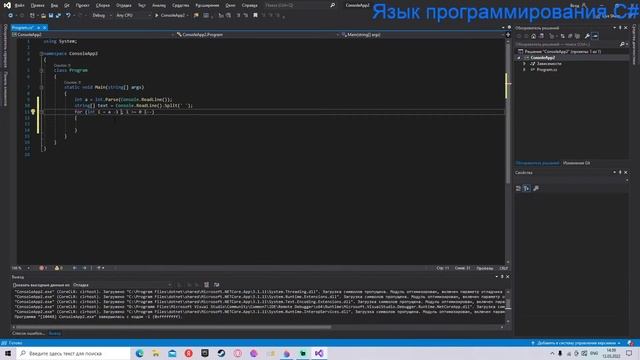640x360 pixels.
Task: Click the wrench Properties icon in Solution Explorer
Action: [587, 36]
